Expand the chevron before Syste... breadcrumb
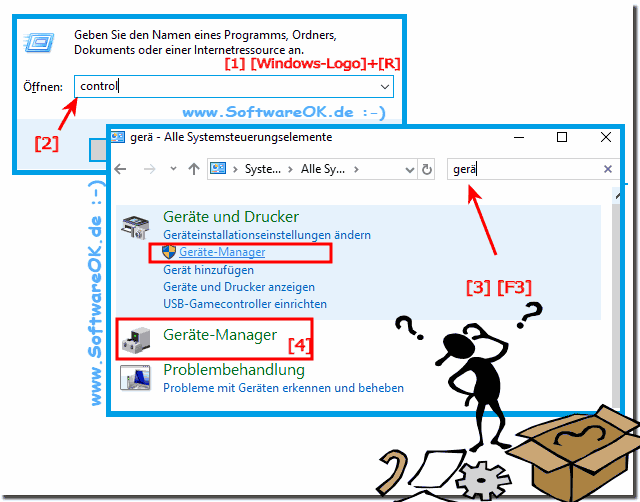640x502 pixels. click(x=235, y=169)
